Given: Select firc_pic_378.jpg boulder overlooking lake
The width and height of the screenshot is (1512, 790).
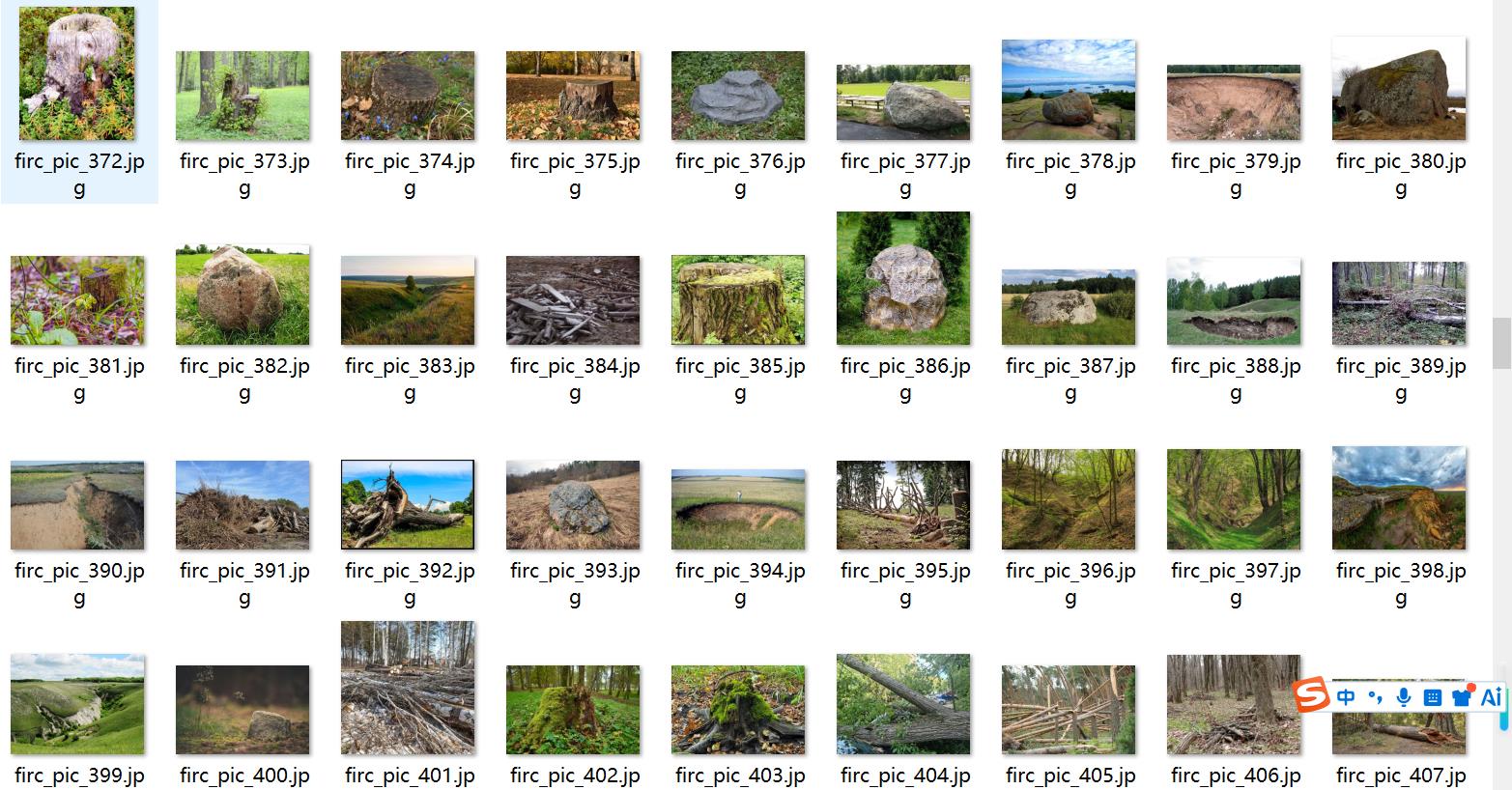Looking at the screenshot, I should click(x=1069, y=90).
